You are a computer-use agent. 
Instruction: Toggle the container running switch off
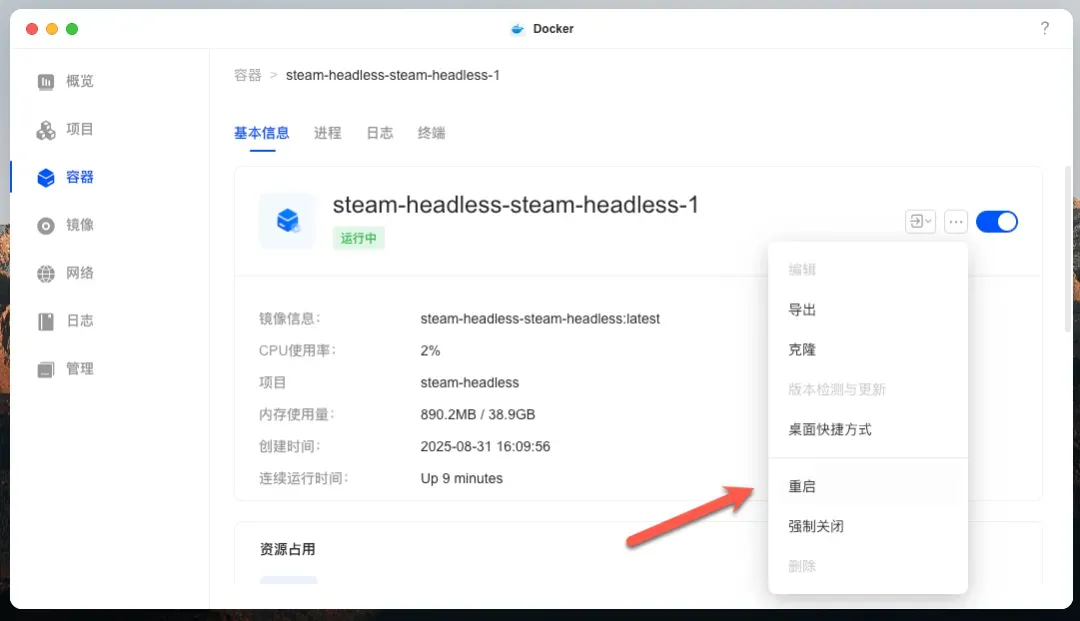(x=996, y=221)
